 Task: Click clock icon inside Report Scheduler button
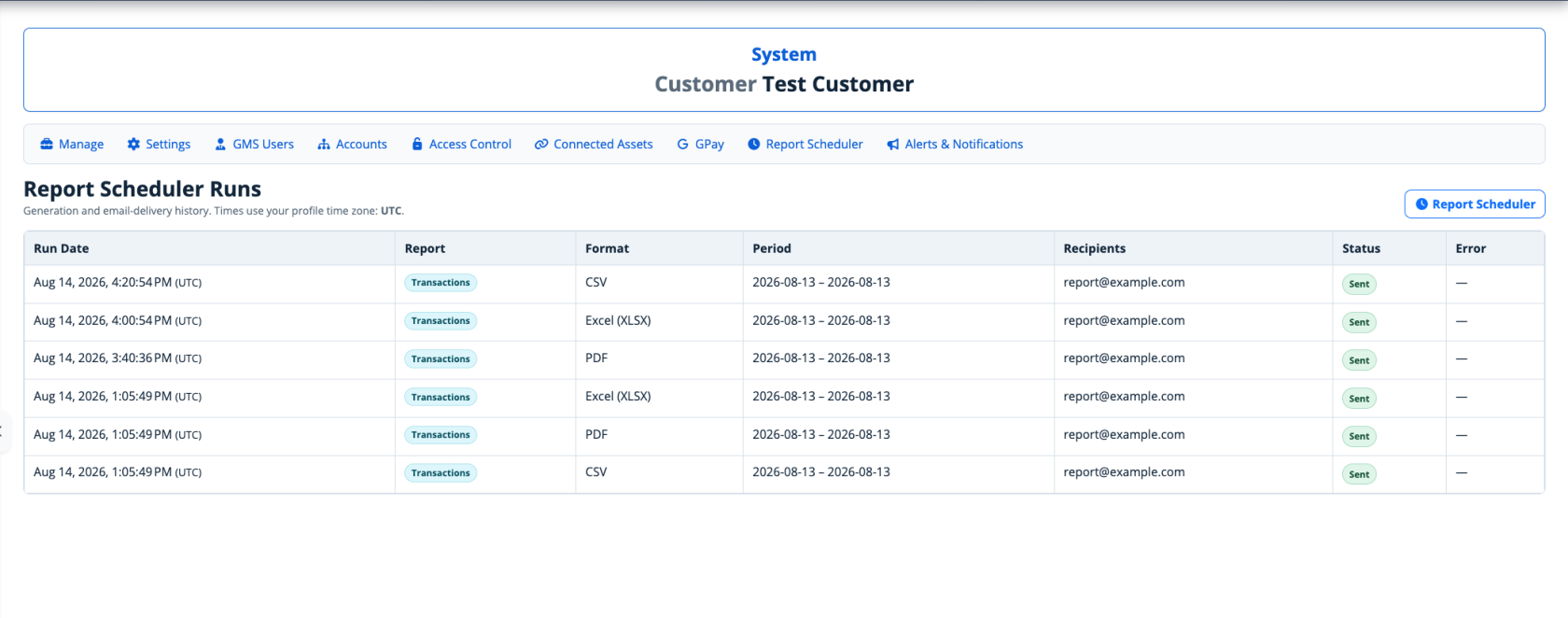[1421, 204]
